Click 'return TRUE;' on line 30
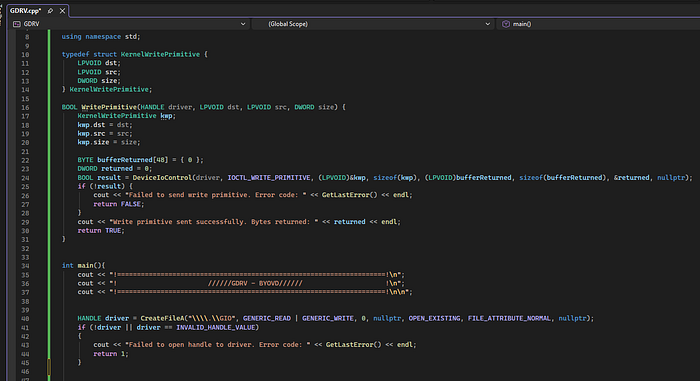The height and width of the screenshot is (381, 700). pos(101,230)
